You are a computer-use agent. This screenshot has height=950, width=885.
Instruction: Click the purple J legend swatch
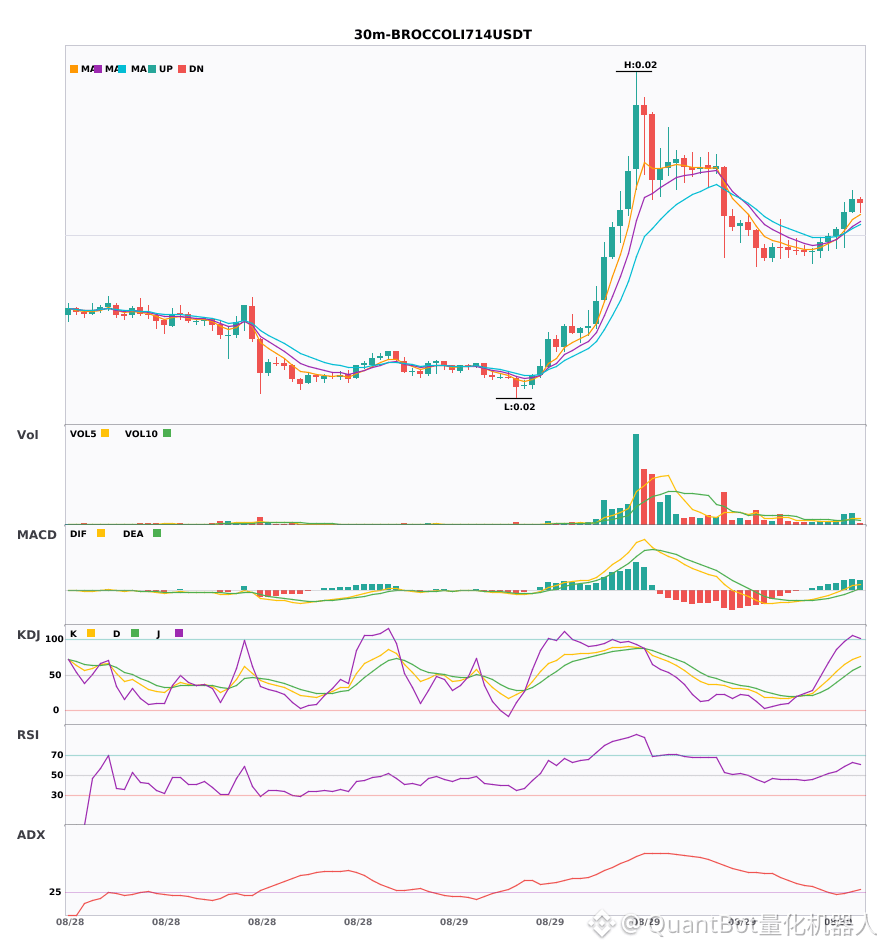coord(179,633)
